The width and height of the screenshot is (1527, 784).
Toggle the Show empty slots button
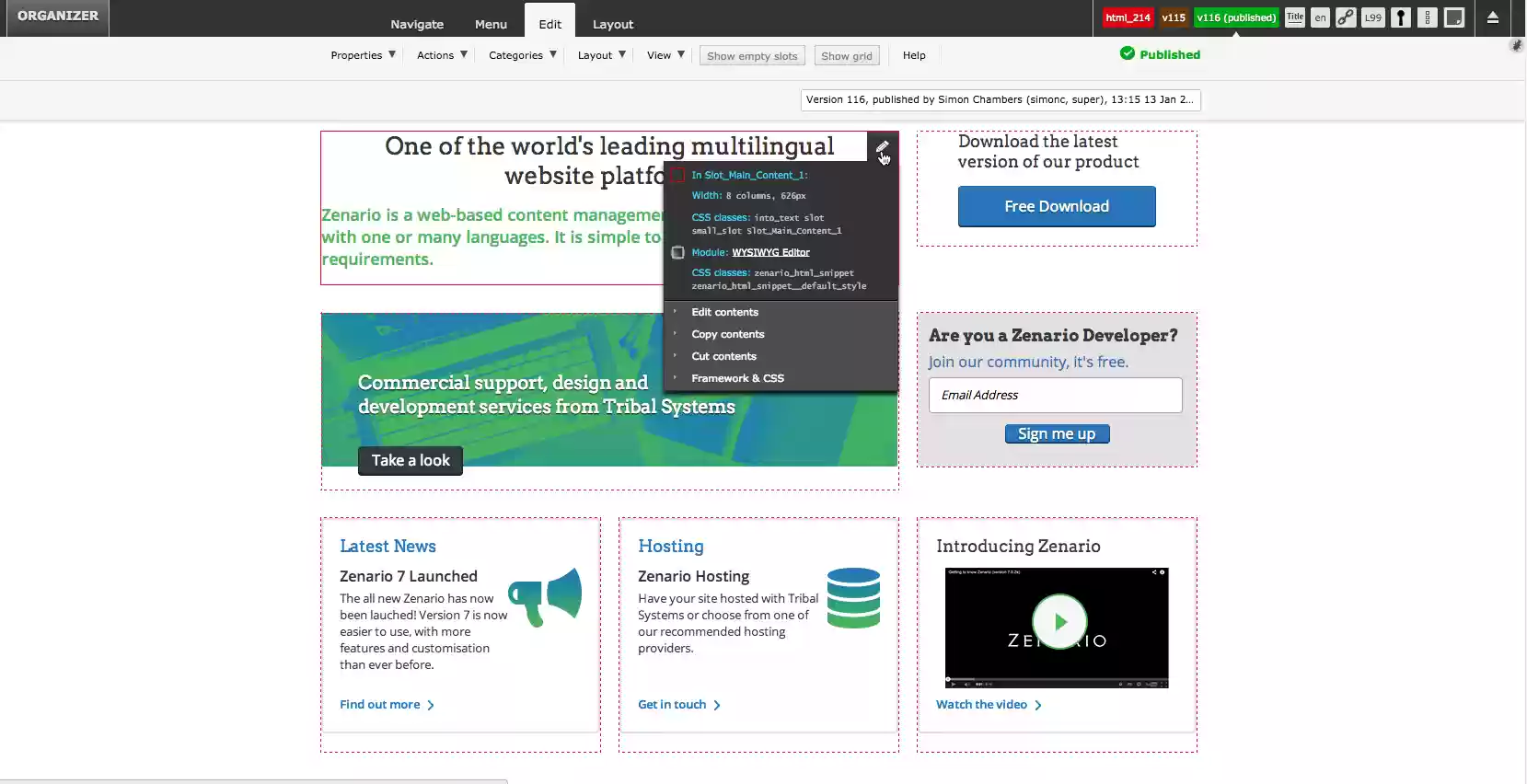click(x=752, y=56)
